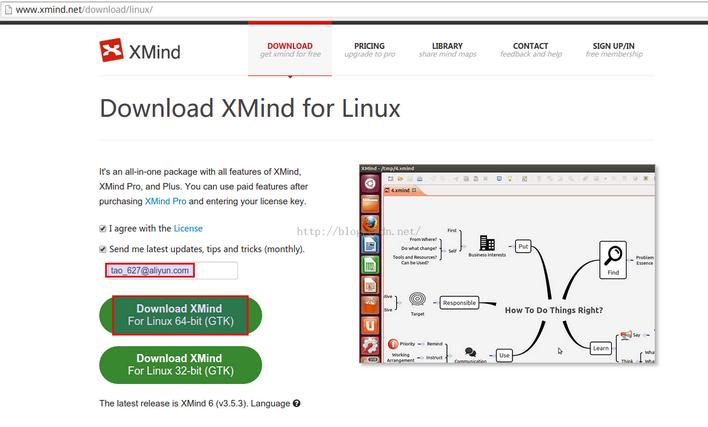
Task: Click the XMind logo icon
Action: [111, 50]
